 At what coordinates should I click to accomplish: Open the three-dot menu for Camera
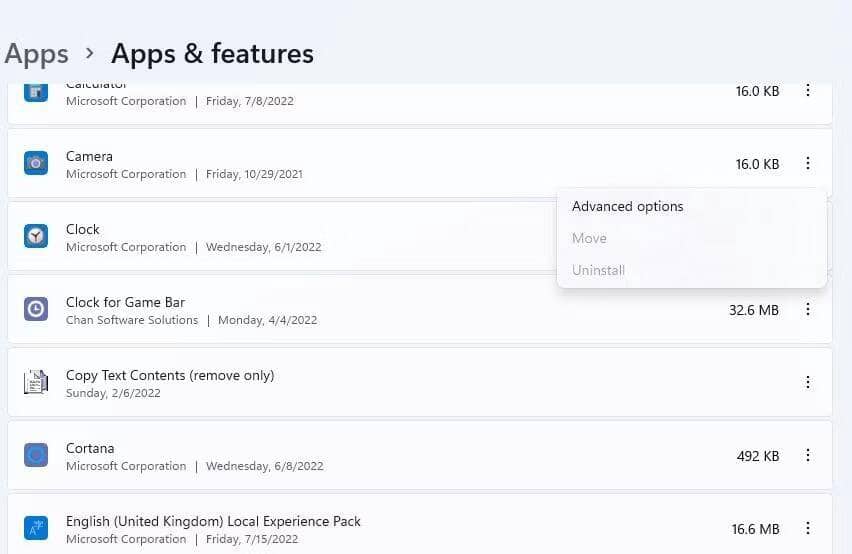click(x=808, y=164)
